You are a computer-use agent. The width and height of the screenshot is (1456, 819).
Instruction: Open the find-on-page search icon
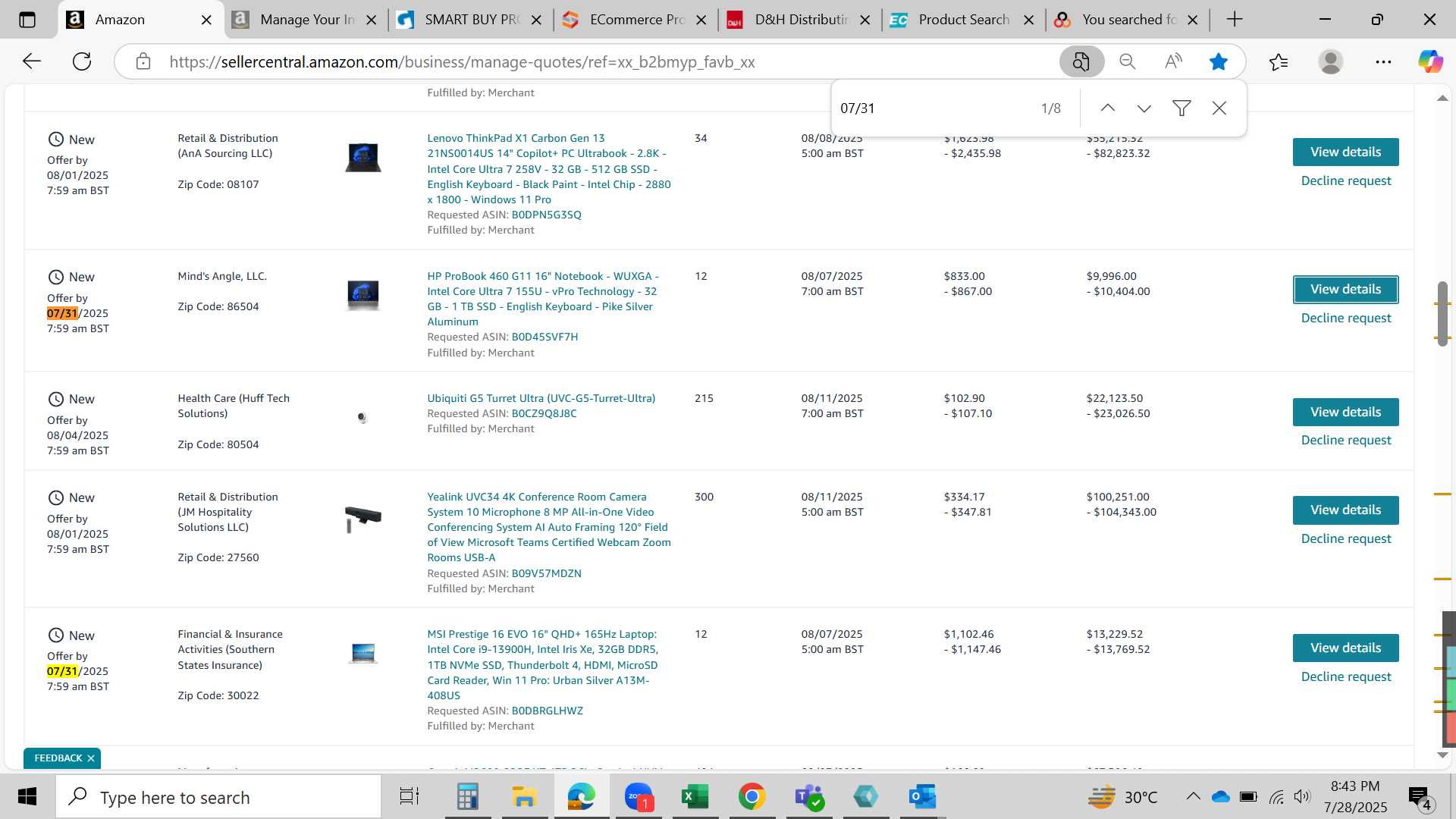[x=1081, y=61]
